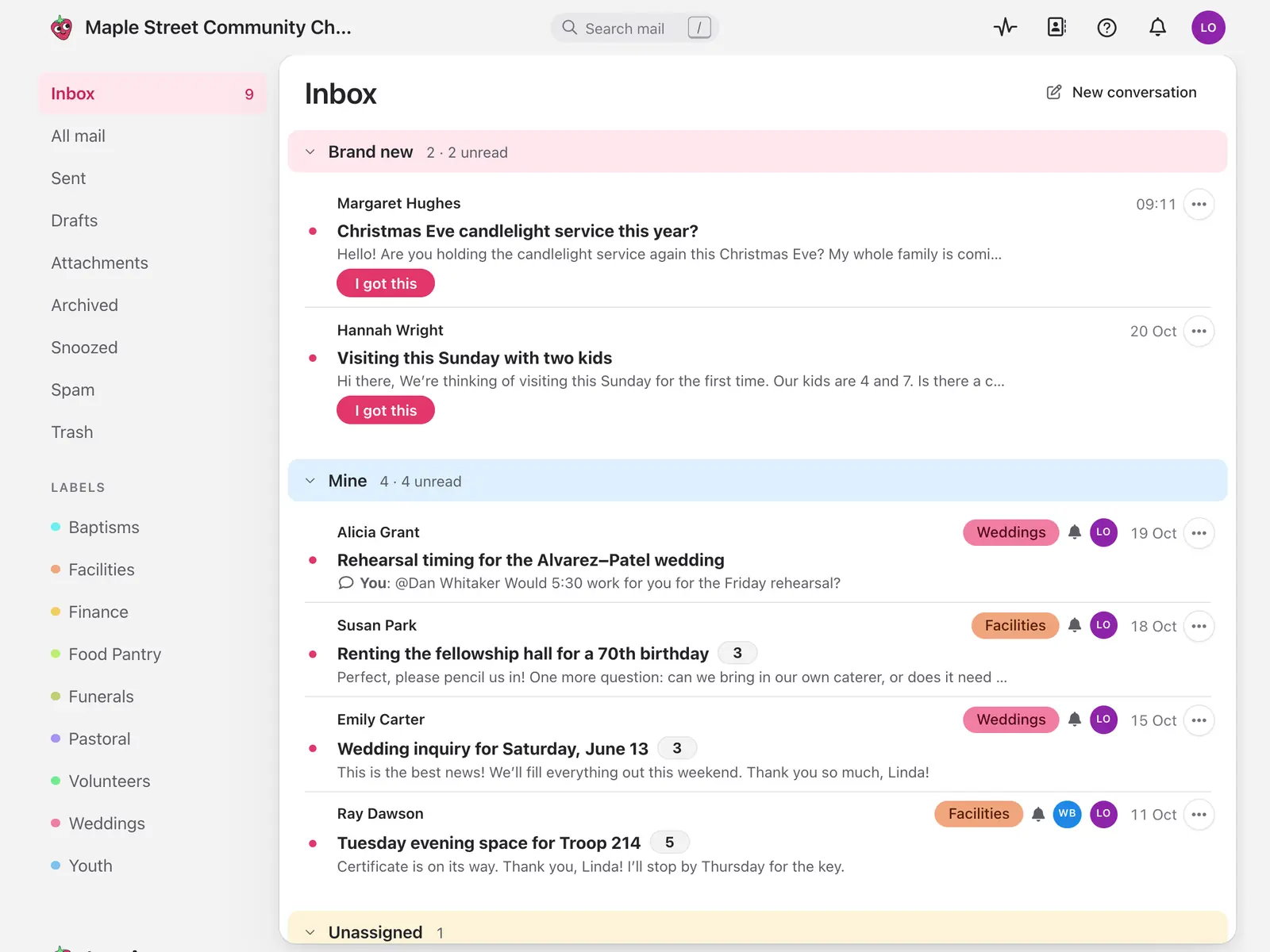Viewport: 1270px width, 952px height.
Task: Click the strawberry app logo
Action: pyautogui.click(x=61, y=28)
